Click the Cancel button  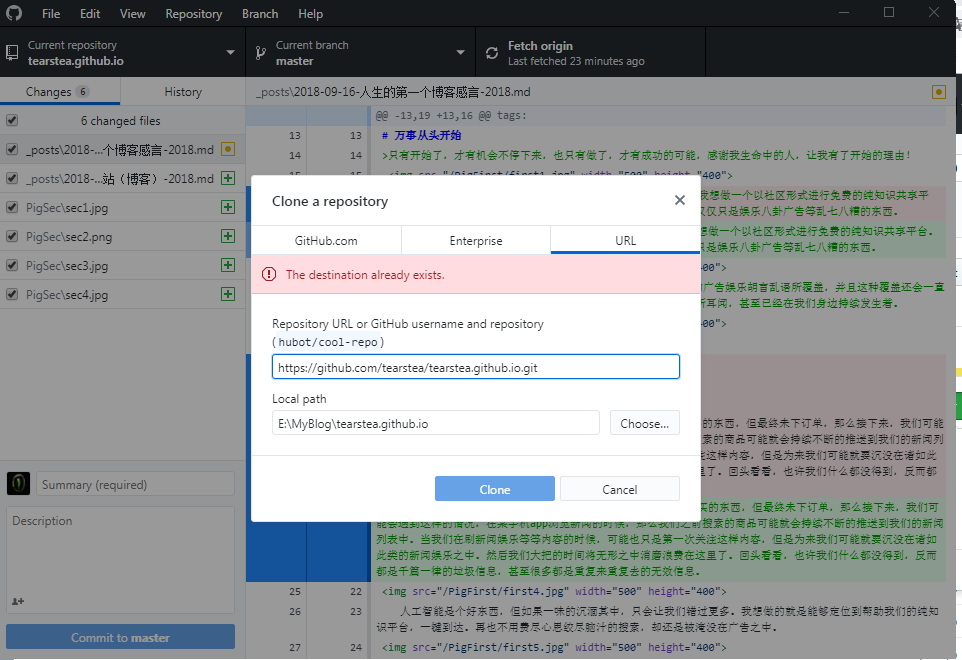(620, 489)
